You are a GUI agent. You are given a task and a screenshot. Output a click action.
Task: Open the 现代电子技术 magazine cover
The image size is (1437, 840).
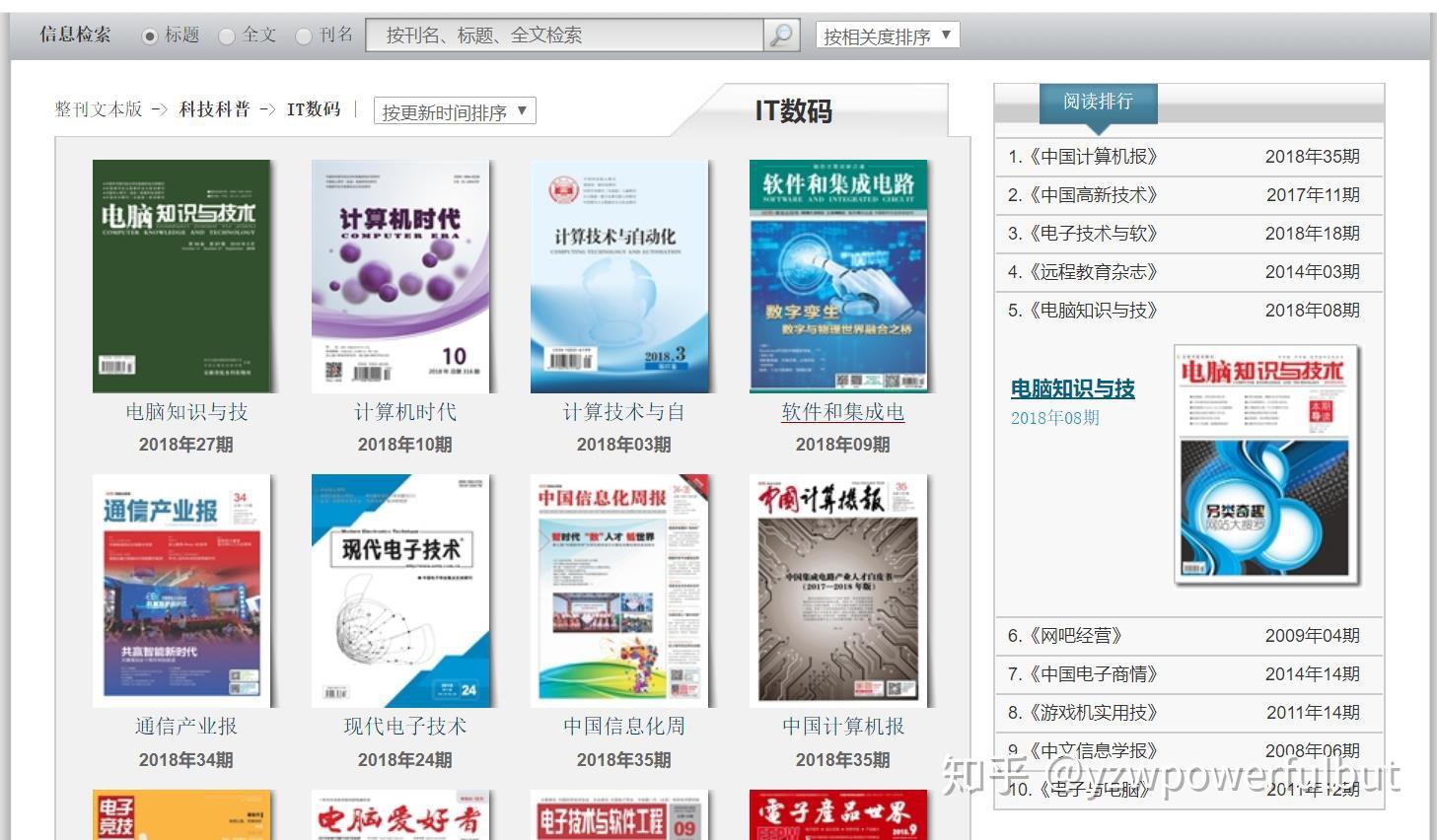400,591
